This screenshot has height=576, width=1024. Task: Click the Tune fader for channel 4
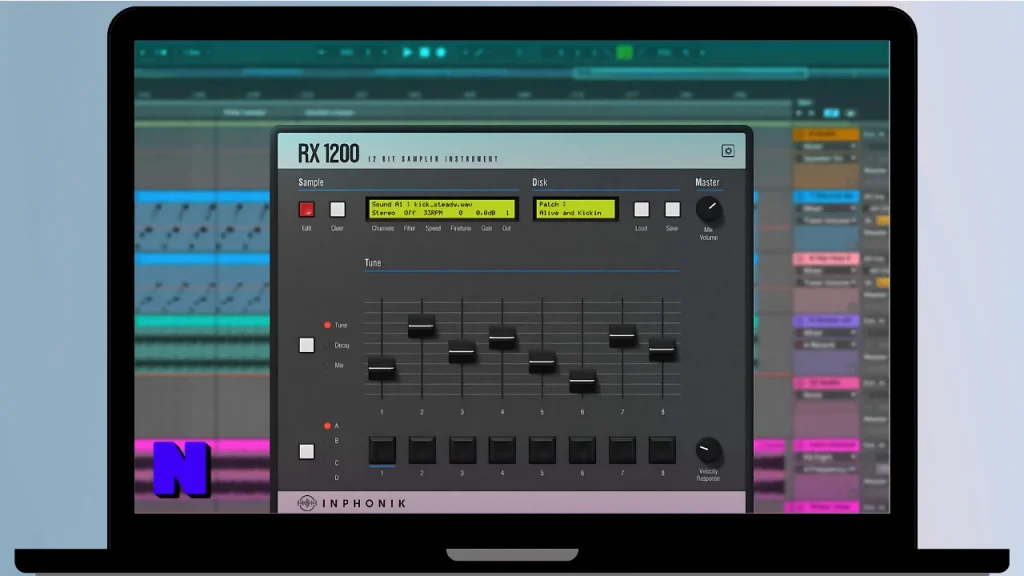[502, 338]
